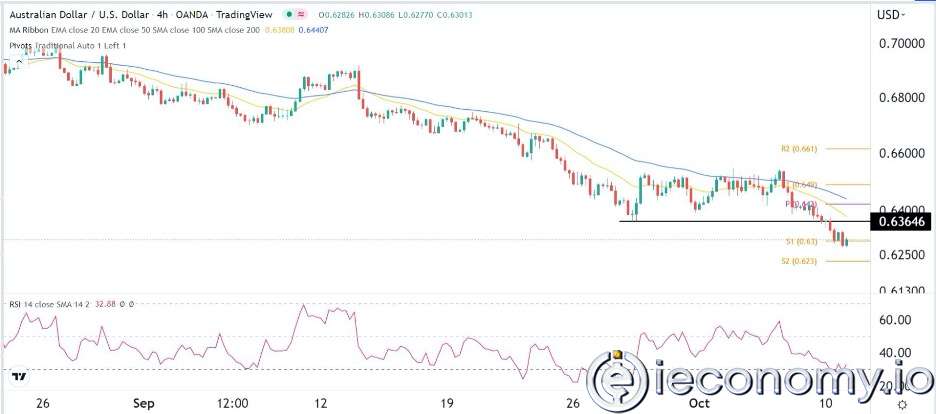The image size is (936, 414).
Task: Click the ieconomy.io watermark logo
Action: pyautogui.click(x=759, y=380)
